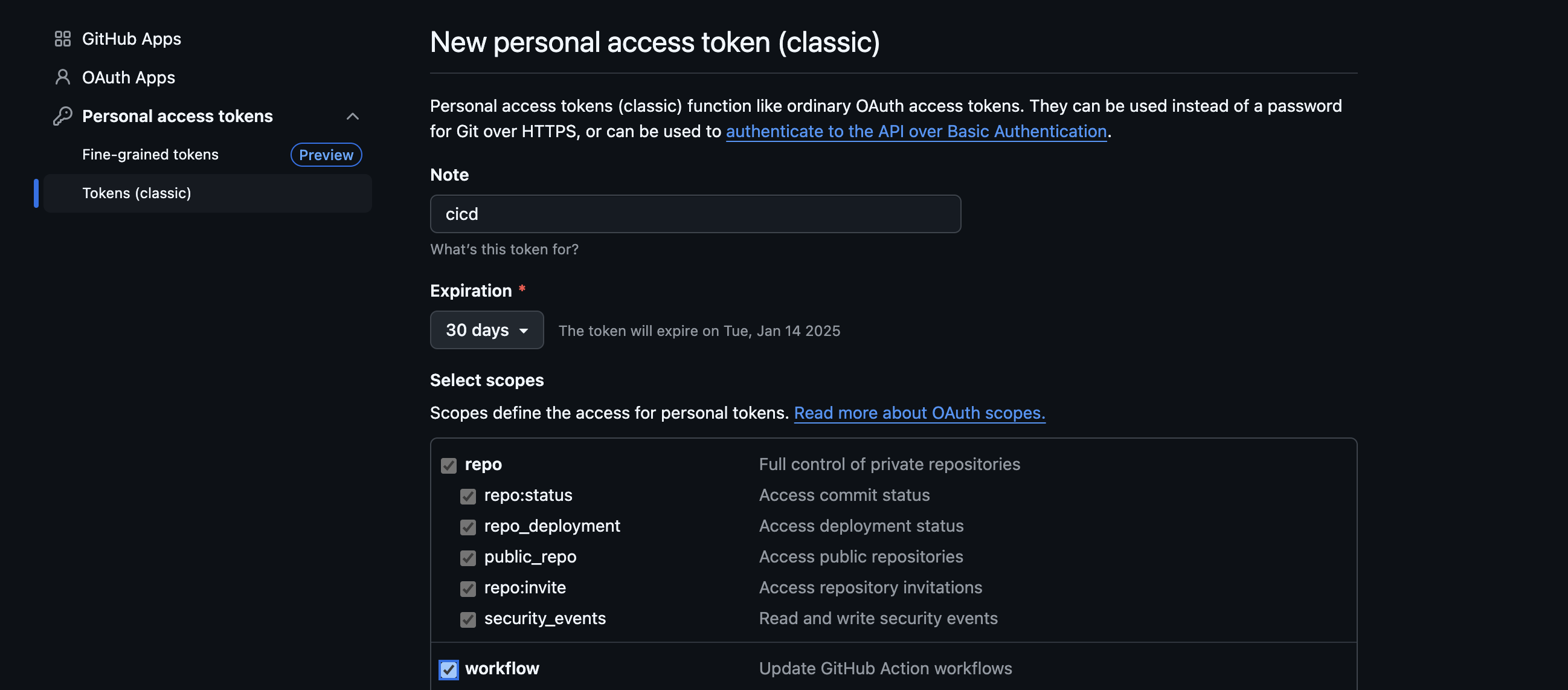Screen dimensions: 1568x690
Task: Click the Preview badge beside Fine-grained tokens
Action: [326, 155]
